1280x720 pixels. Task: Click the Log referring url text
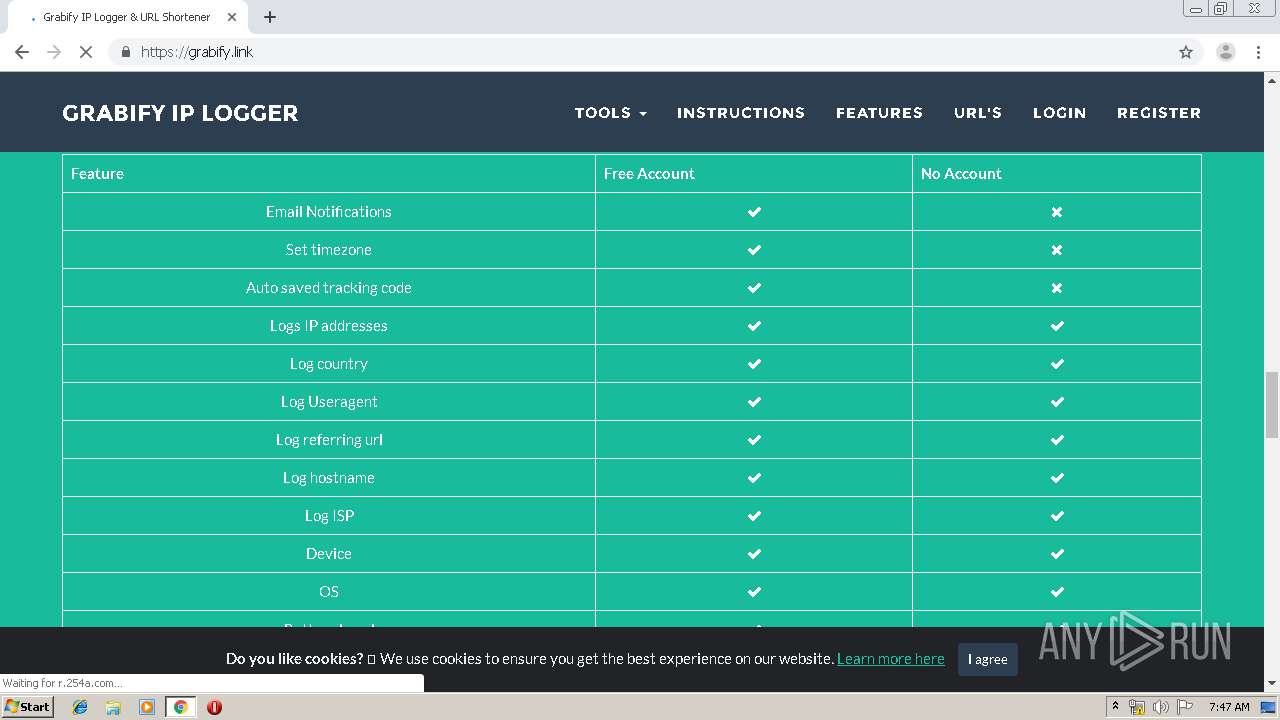tap(329, 440)
